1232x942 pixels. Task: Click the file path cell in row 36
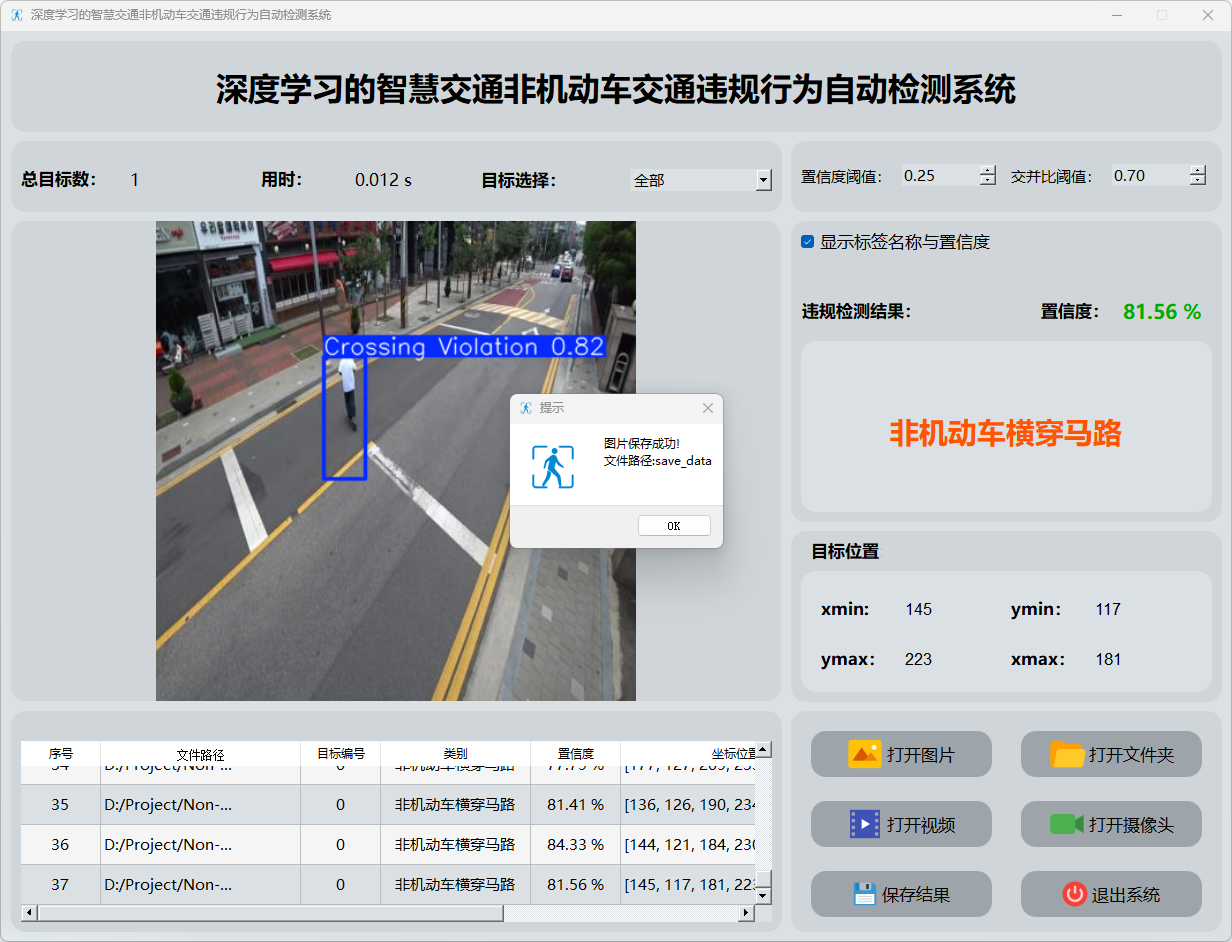click(201, 845)
